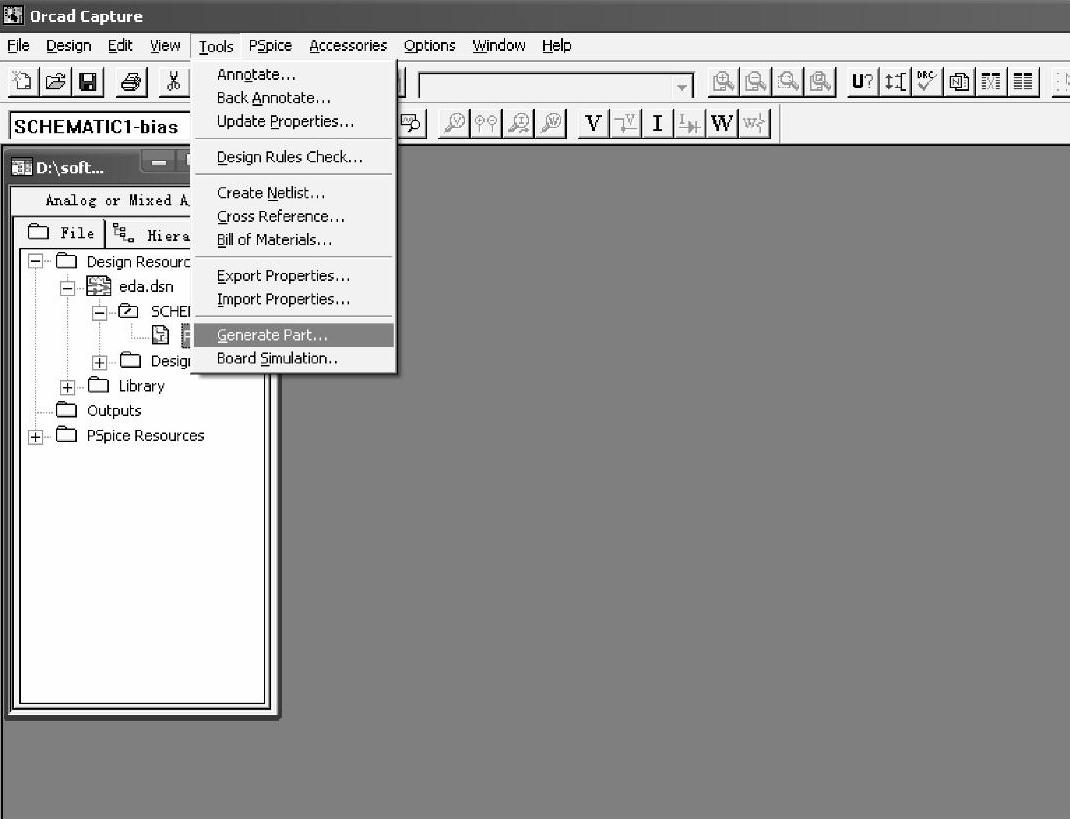
Task: Click the U? annotate toolbar icon
Action: (x=862, y=82)
